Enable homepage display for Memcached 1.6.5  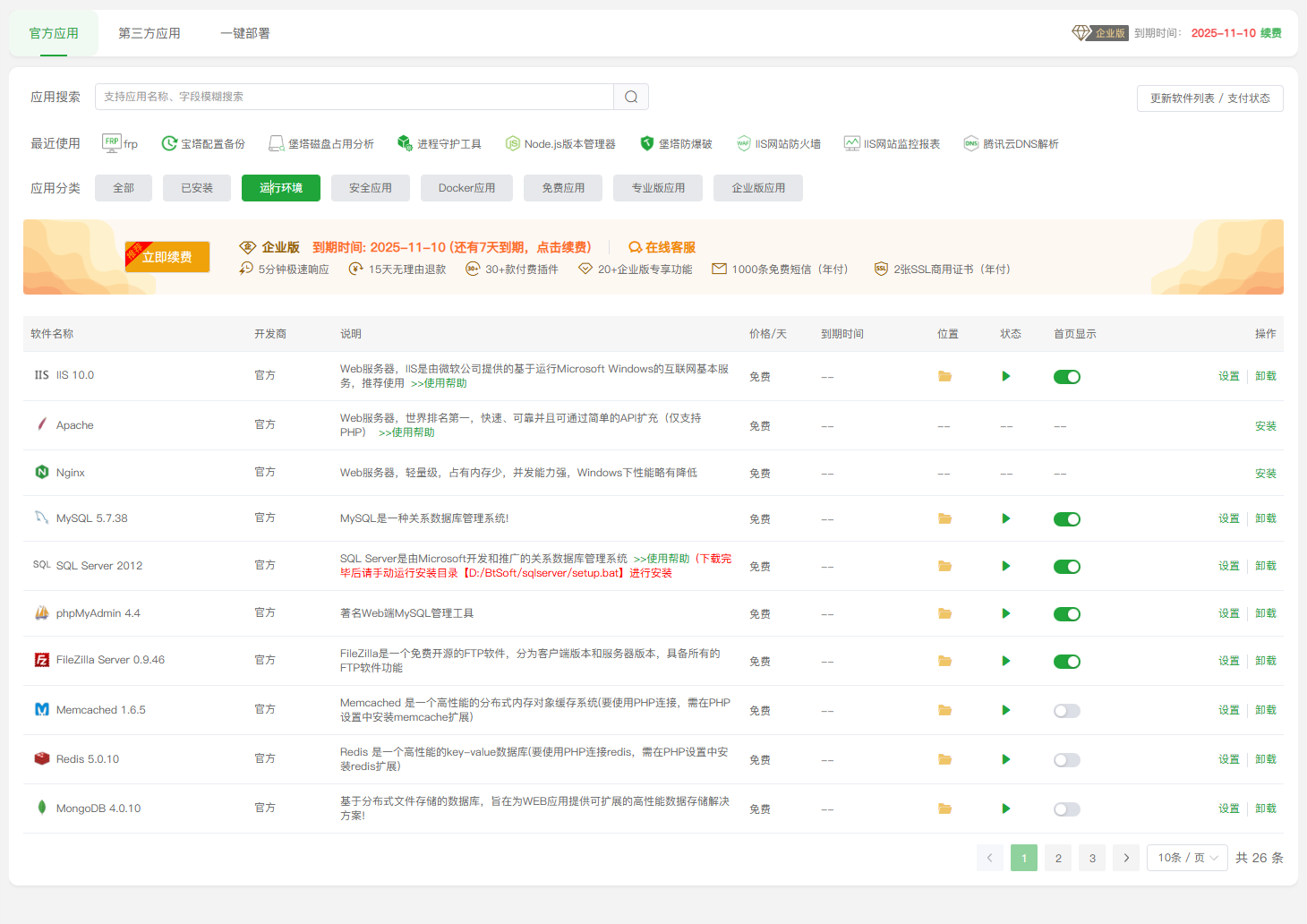coord(1066,711)
